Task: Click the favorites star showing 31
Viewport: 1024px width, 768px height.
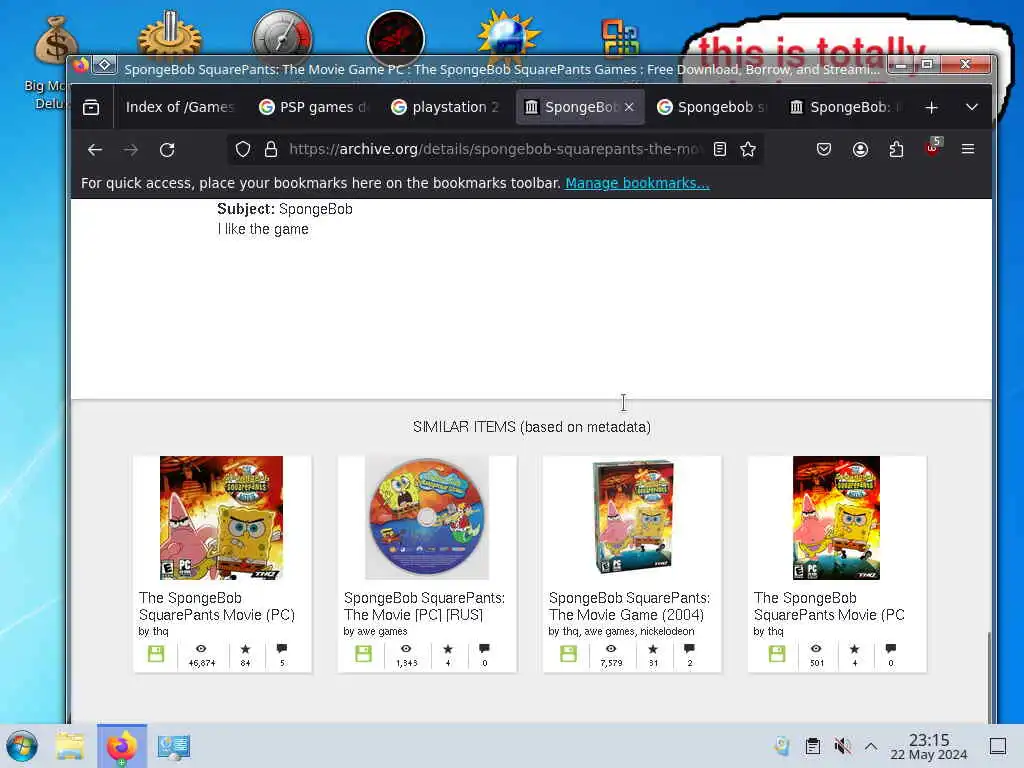Action: click(652, 648)
